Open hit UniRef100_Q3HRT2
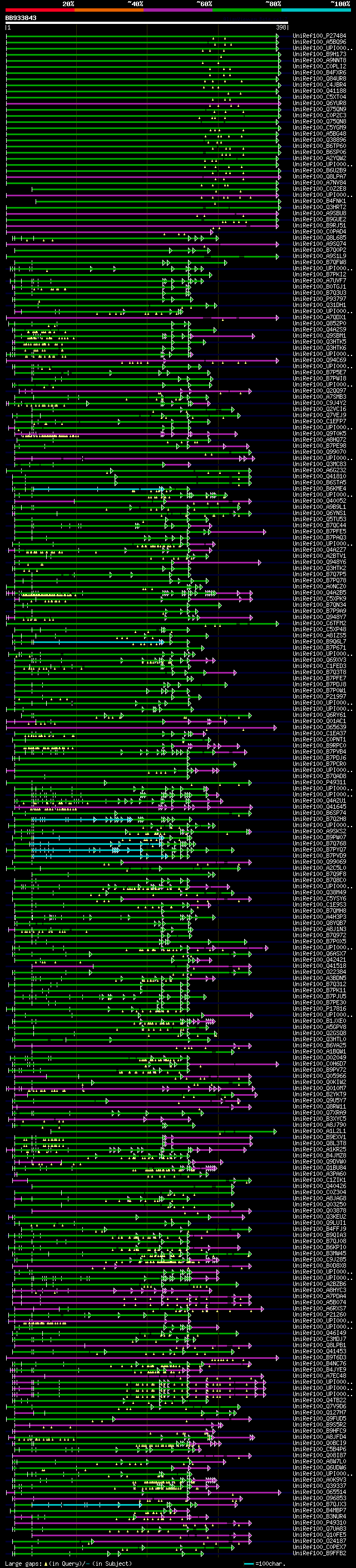The width and height of the screenshot is (356, 1568). point(319,207)
